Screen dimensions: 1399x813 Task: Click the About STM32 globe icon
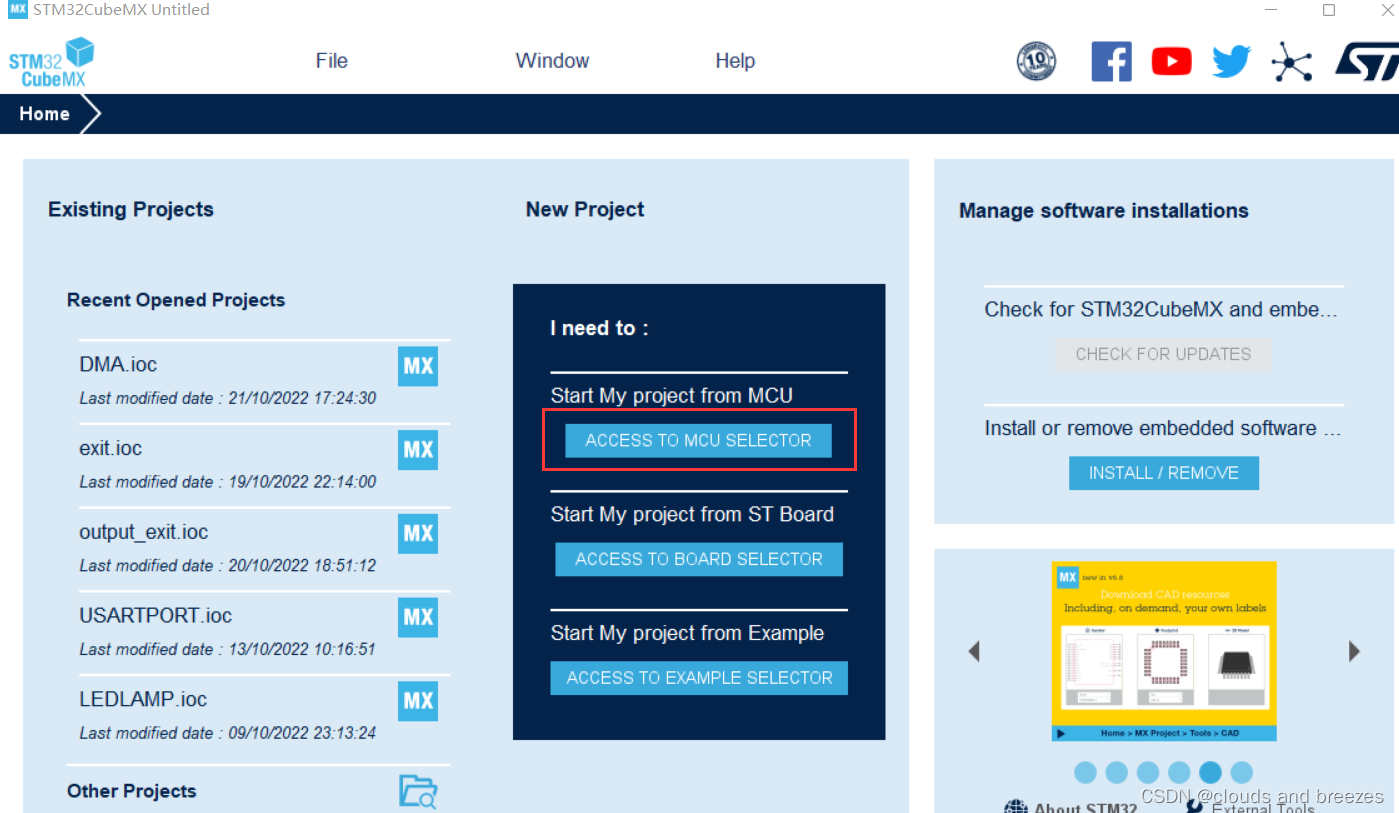1016,807
